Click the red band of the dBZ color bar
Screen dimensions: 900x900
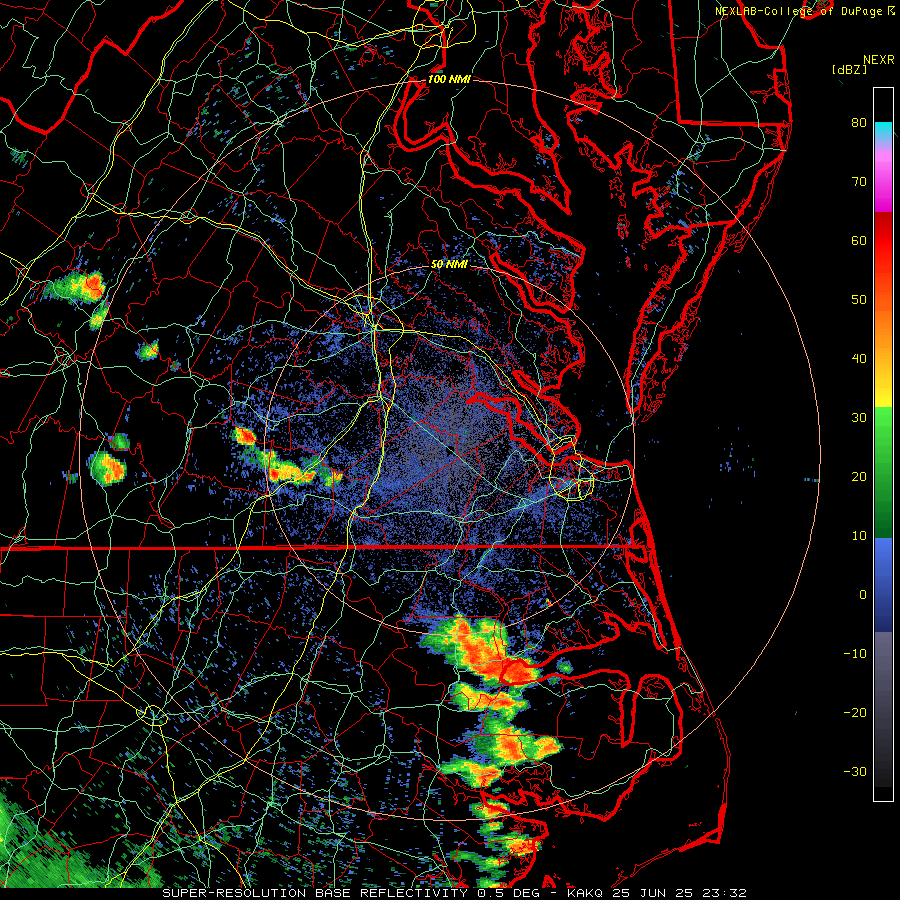[883, 240]
